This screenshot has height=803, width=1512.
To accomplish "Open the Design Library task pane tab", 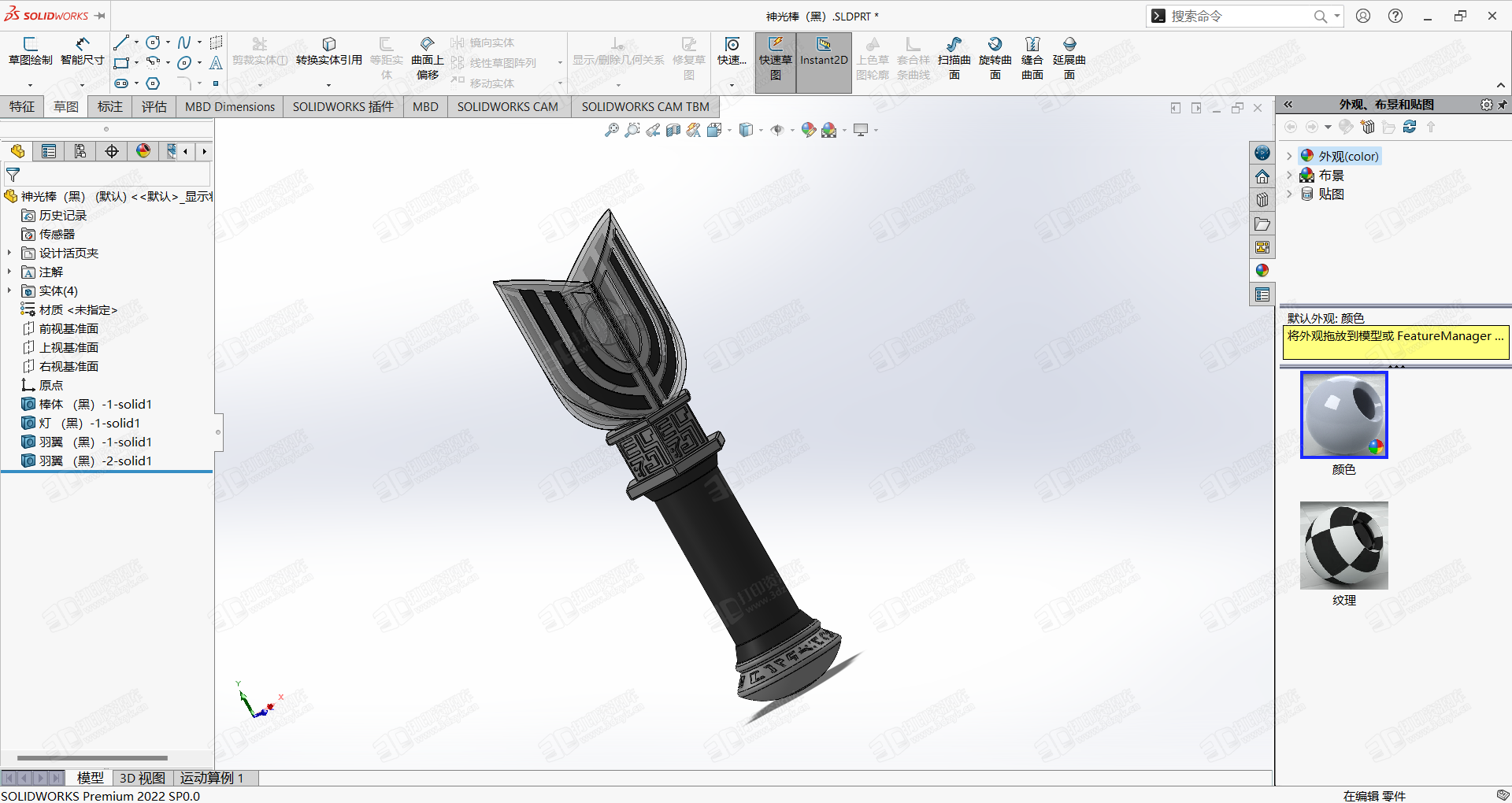I will coord(1262,200).
